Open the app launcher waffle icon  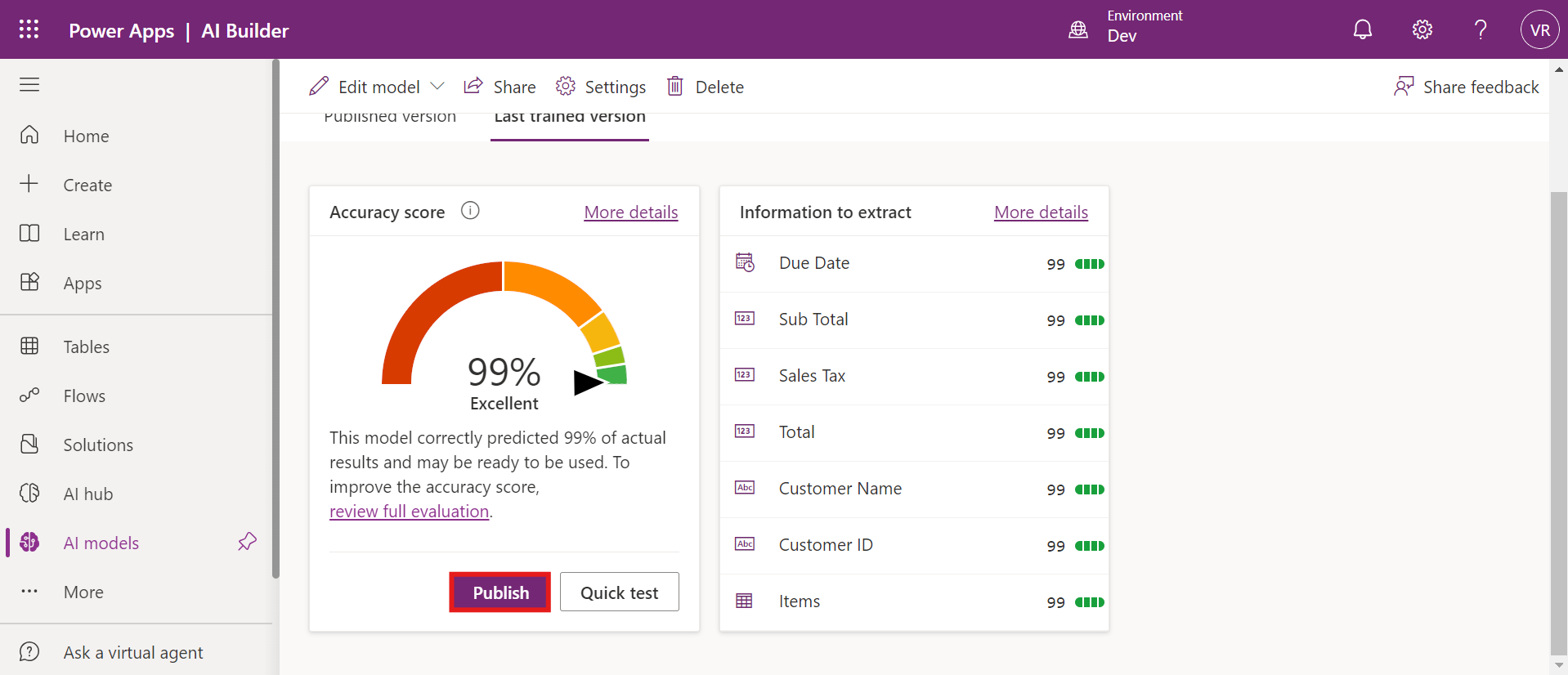click(x=29, y=30)
